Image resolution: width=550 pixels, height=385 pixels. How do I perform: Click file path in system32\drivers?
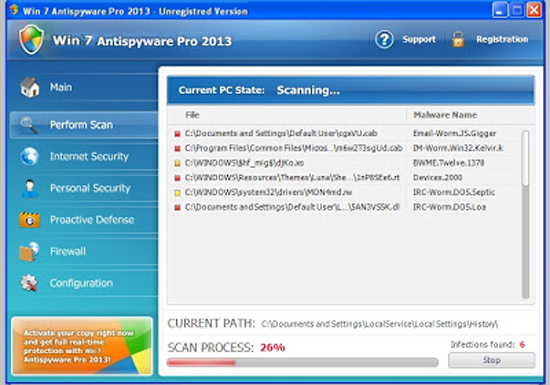pyautogui.click(x=268, y=192)
